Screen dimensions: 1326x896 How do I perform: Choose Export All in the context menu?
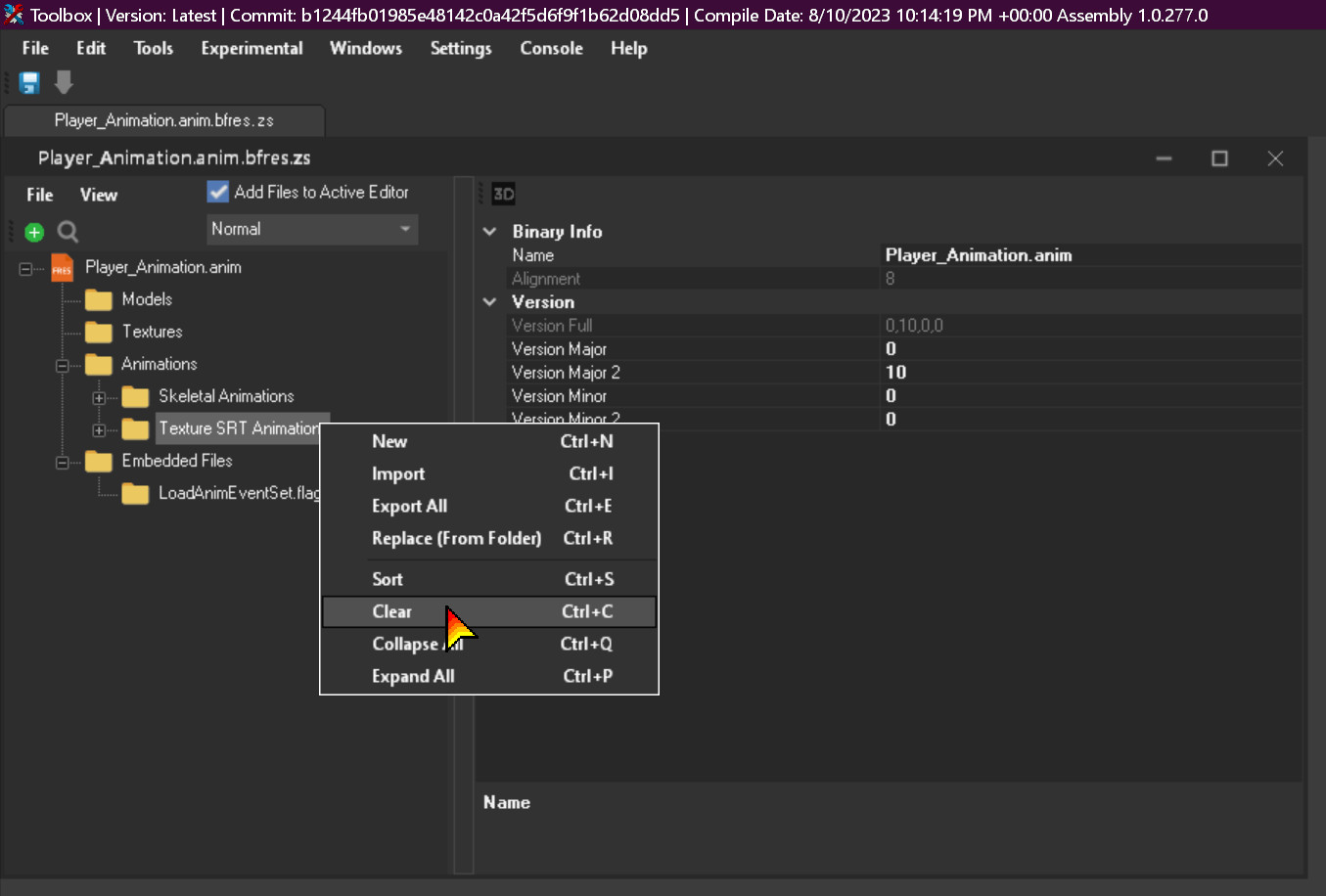point(409,507)
